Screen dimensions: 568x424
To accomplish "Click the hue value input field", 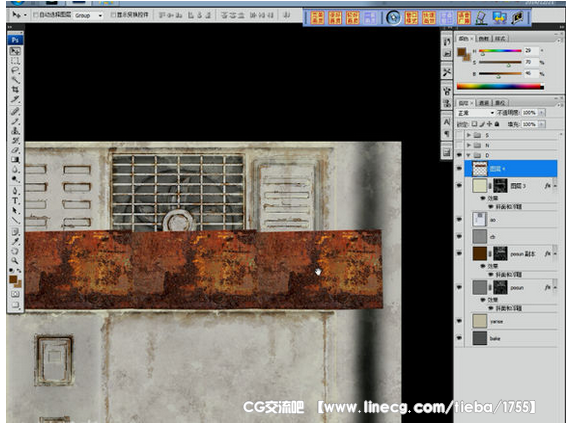I will (531, 51).
